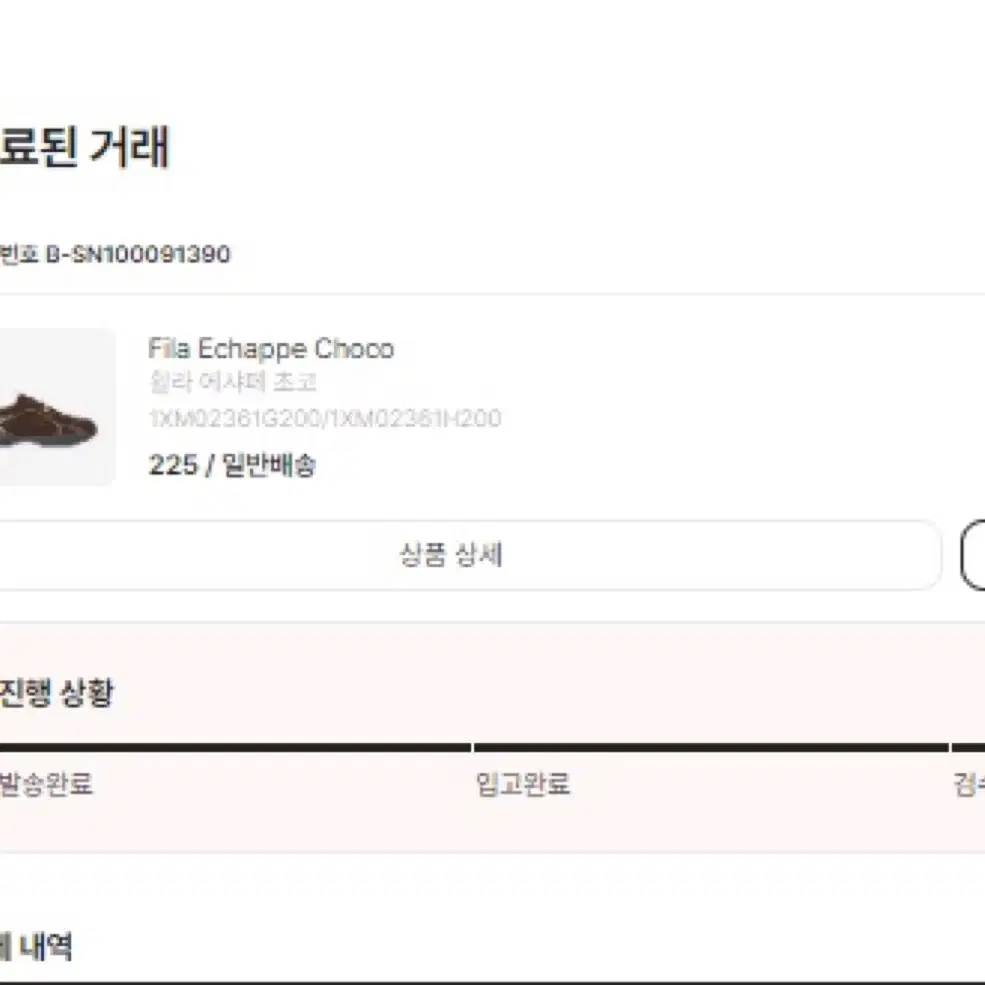Click the 발송완료 step label

coord(45,784)
